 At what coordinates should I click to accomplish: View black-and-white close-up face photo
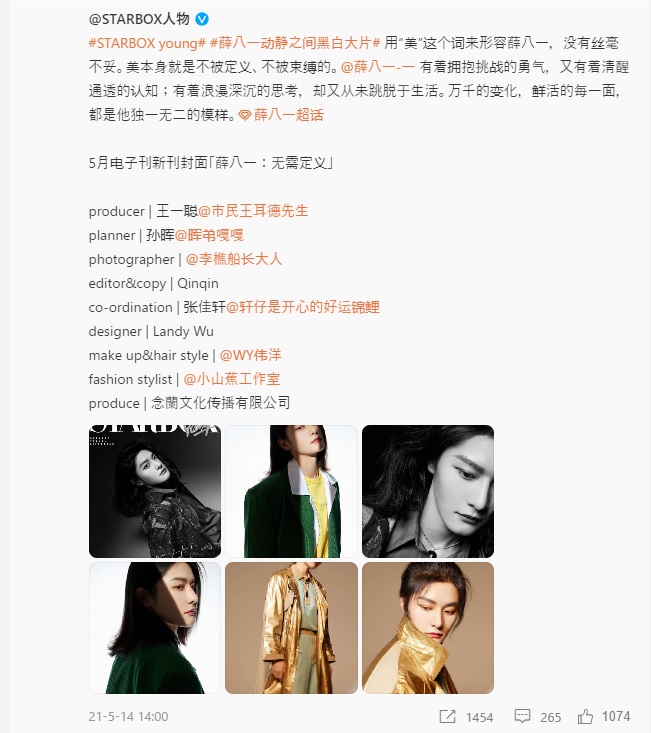428,491
